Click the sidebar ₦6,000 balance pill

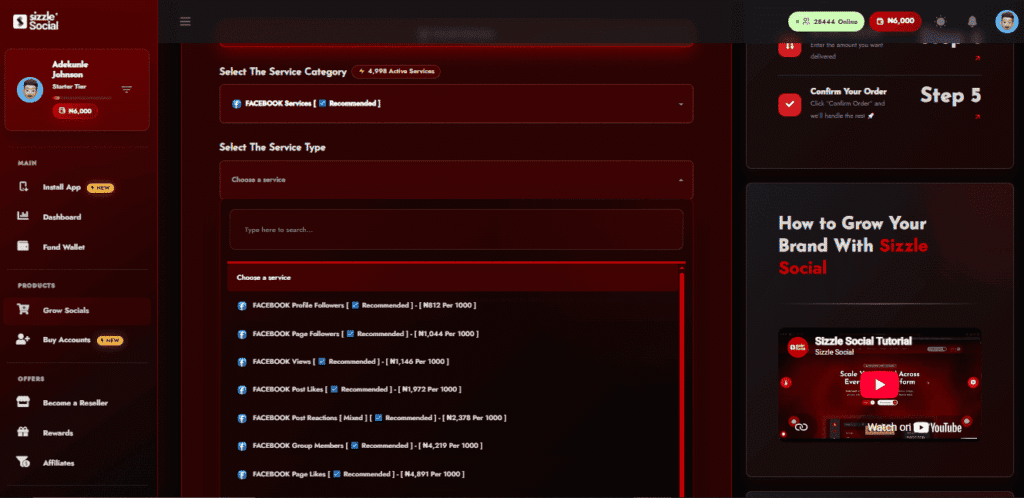click(x=76, y=111)
